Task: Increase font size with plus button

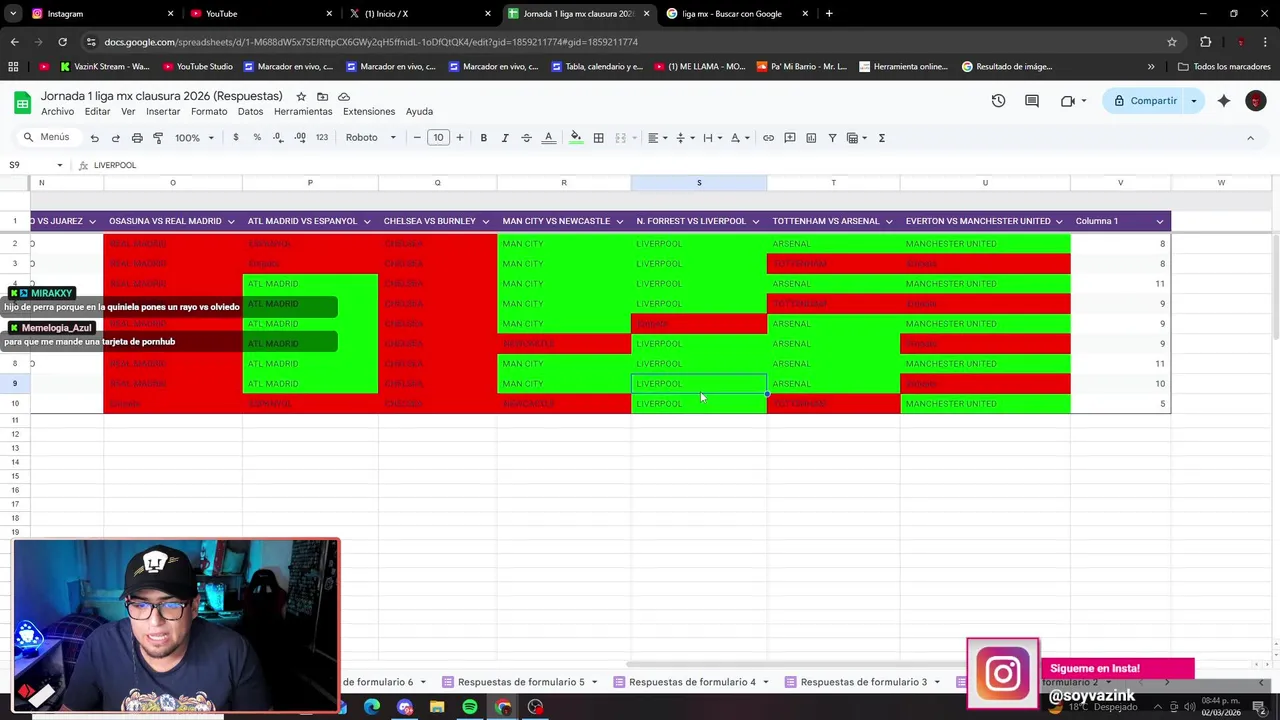Action: click(x=460, y=138)
